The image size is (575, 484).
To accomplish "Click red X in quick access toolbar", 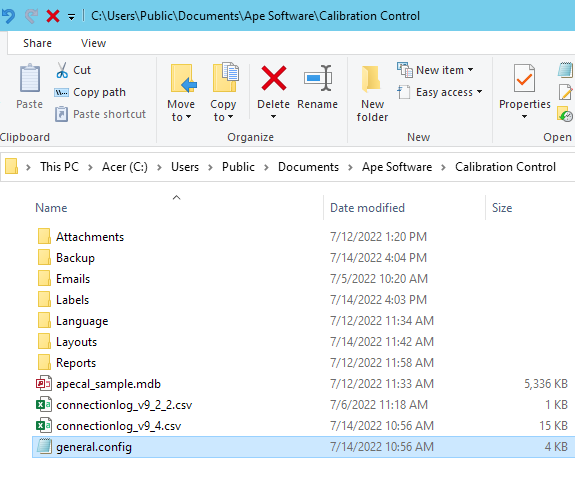I will [53, 16].
